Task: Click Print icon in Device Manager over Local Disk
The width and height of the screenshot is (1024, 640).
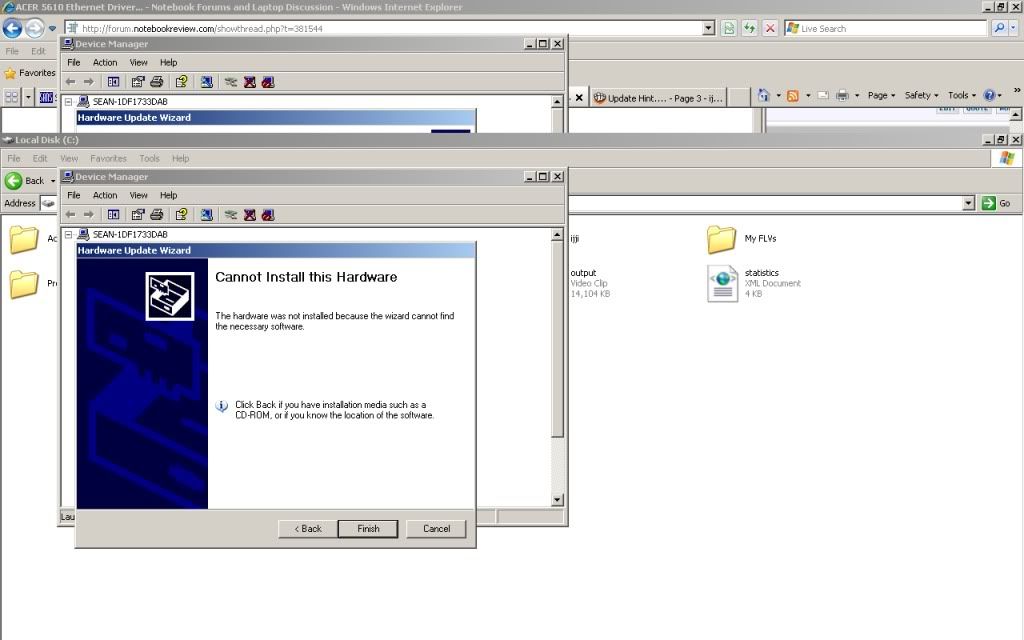Action: [157, 215]
